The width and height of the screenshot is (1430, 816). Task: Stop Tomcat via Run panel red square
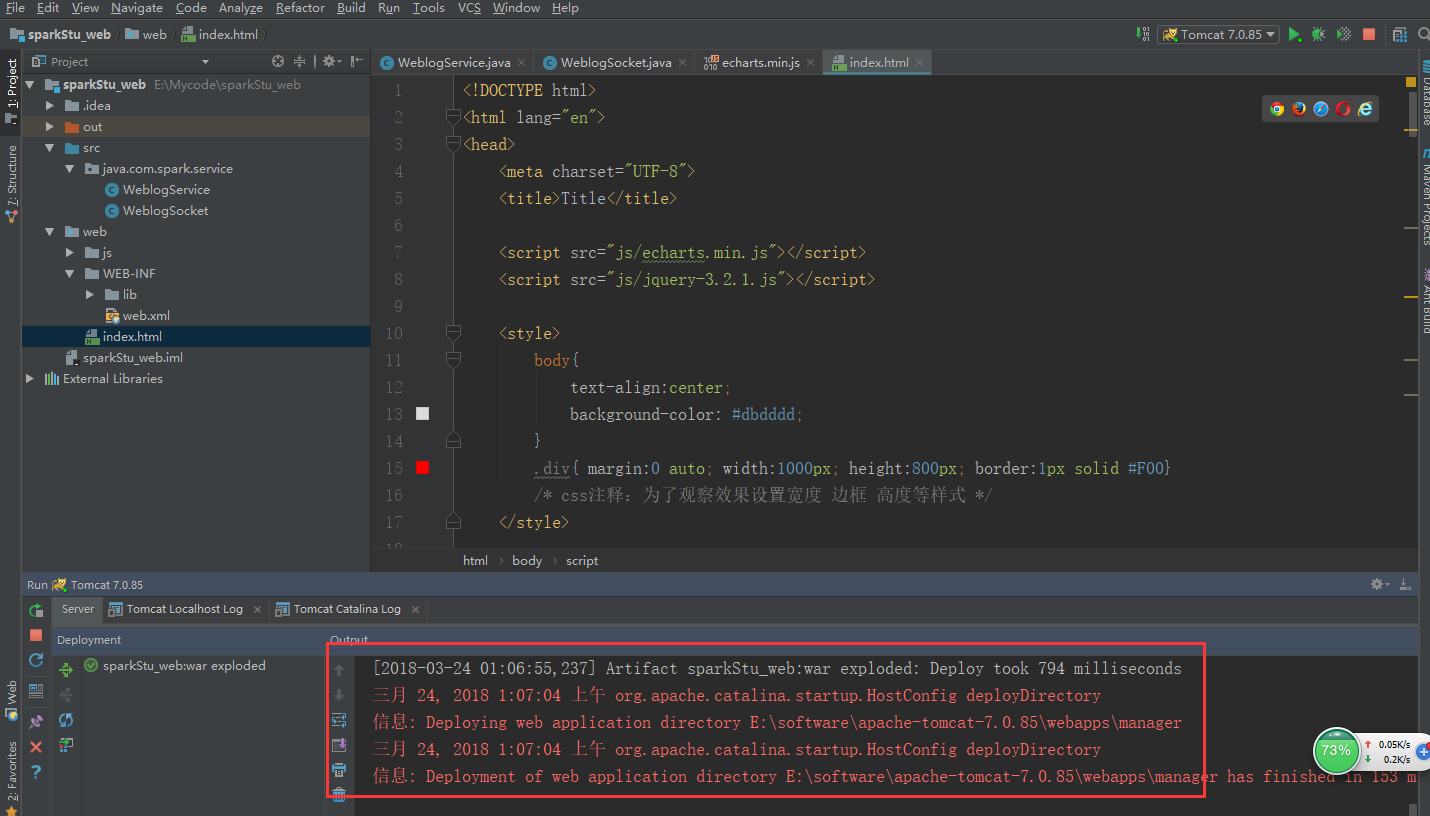pos(36,635)
